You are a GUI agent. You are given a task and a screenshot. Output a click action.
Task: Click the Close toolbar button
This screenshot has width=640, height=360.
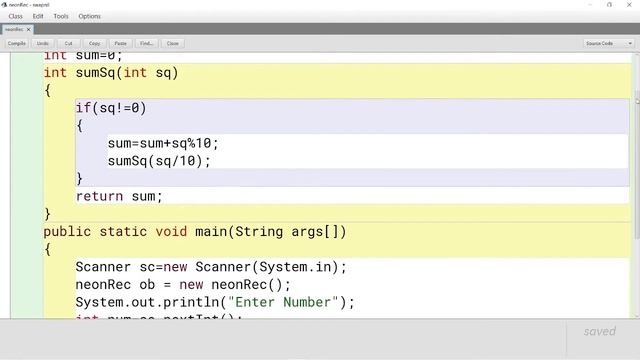point(173,43)
